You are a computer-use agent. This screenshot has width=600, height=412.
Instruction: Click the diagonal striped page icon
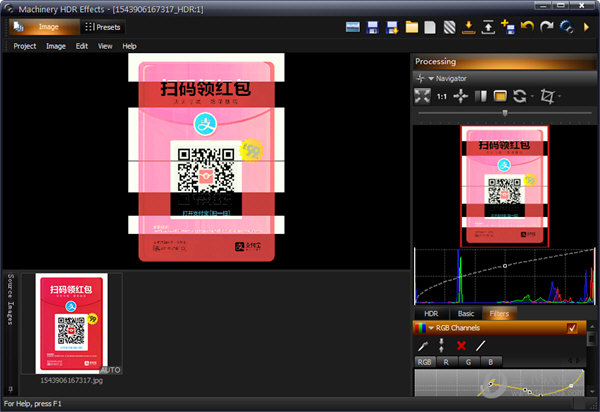click(x=450, y=28)
